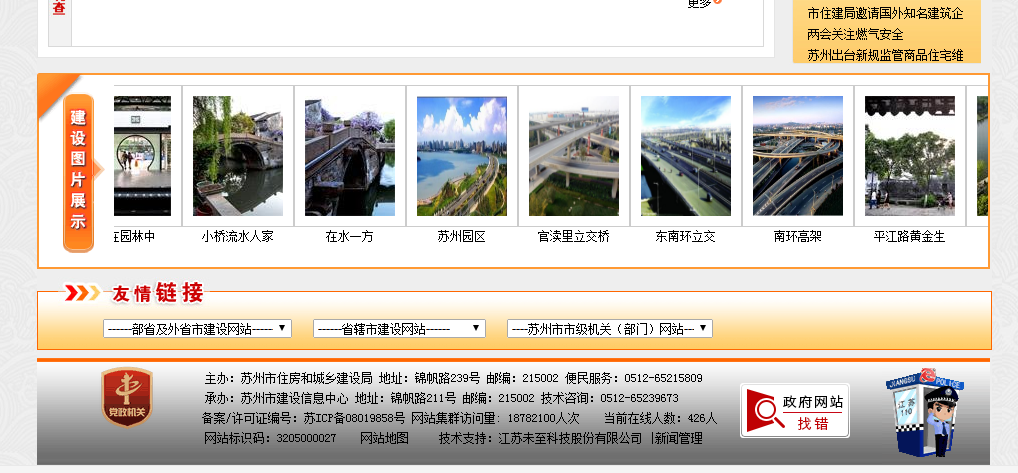This screenshot has width=1018, height=473.
Task: Open the 两会关注燃气安全 news headline
Action: 855,34
